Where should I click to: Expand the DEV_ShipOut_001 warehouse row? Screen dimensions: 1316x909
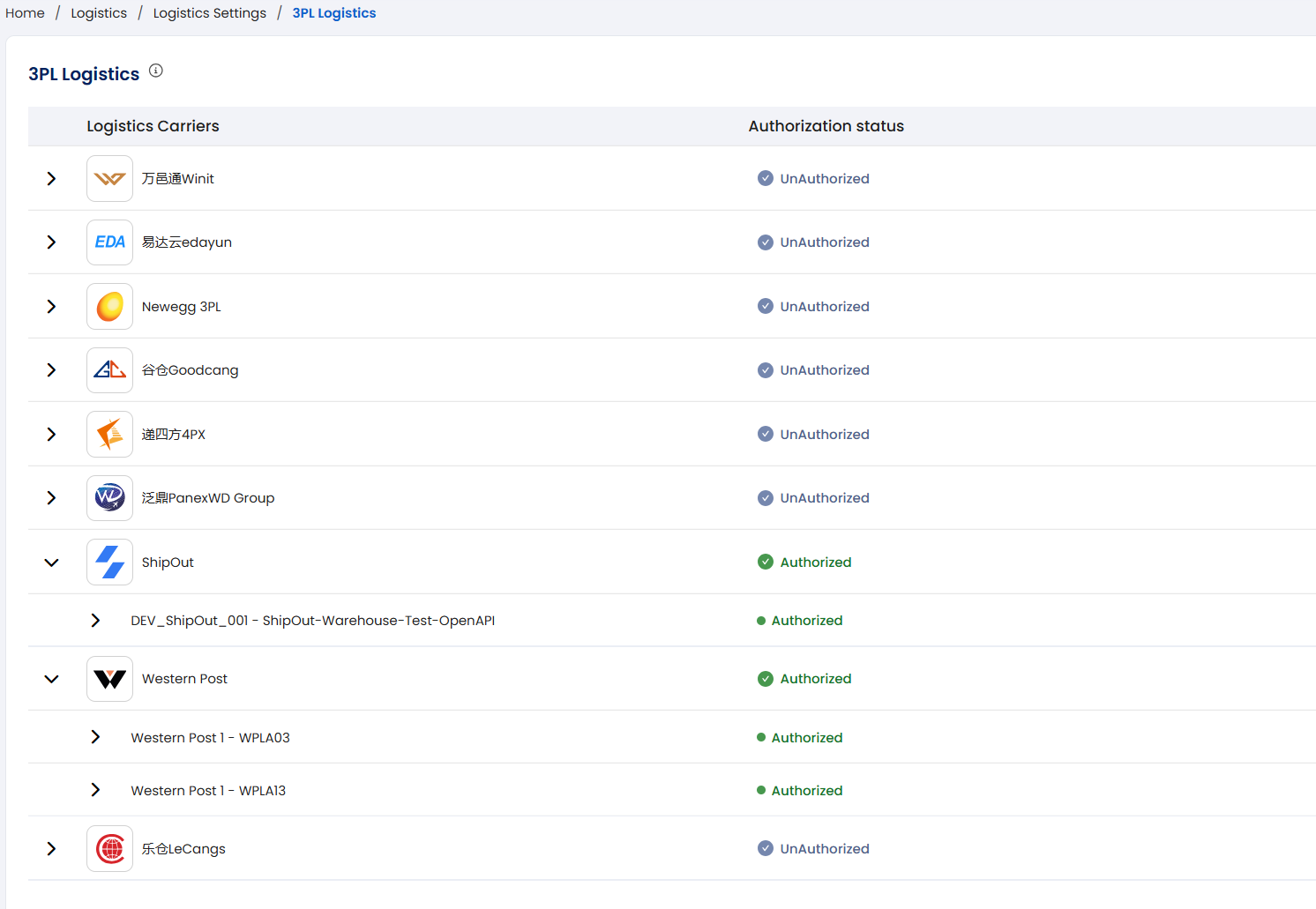coord(95,621)
